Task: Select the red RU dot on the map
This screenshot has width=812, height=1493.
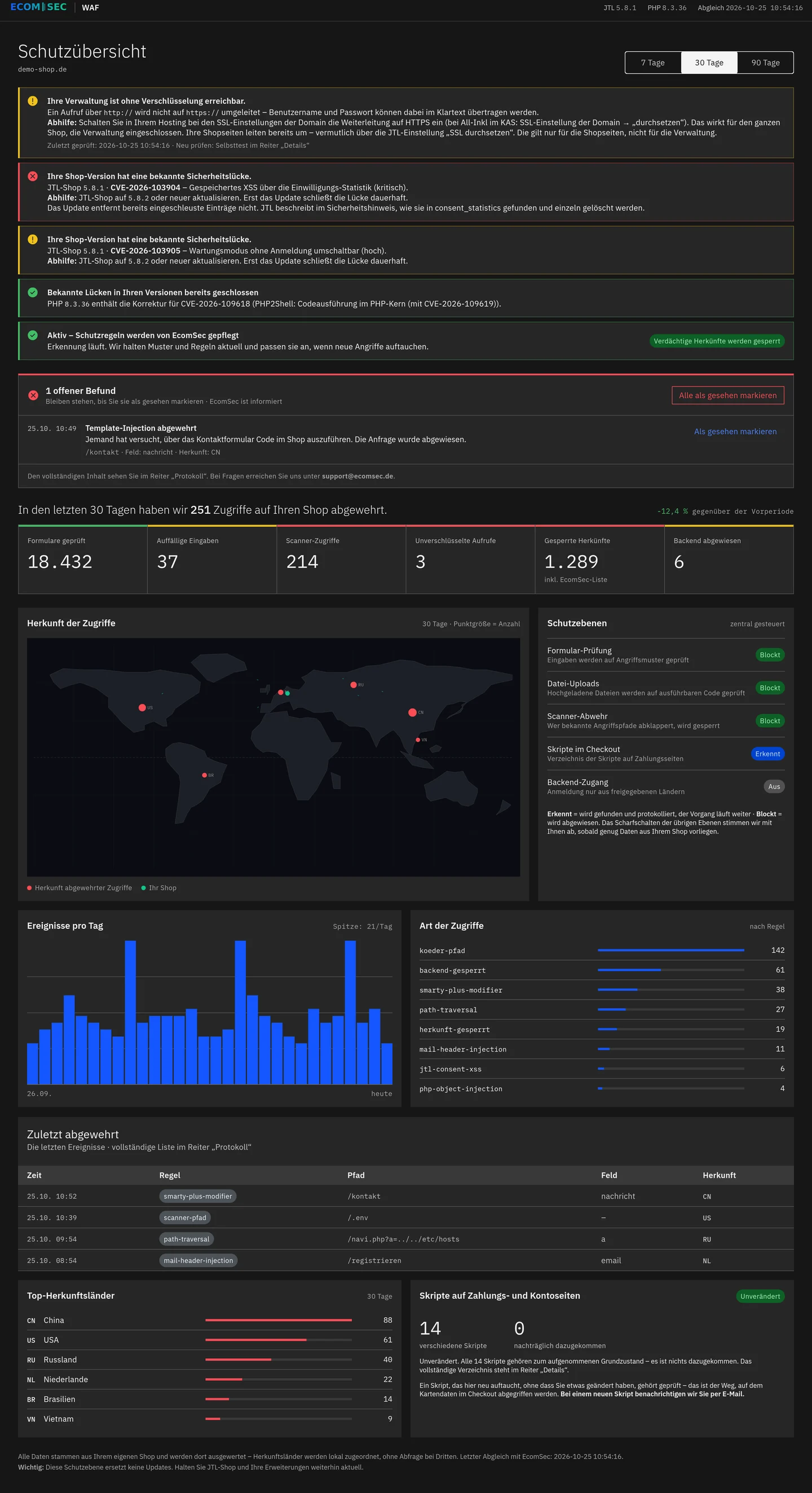Action: (x=354, y=685)
